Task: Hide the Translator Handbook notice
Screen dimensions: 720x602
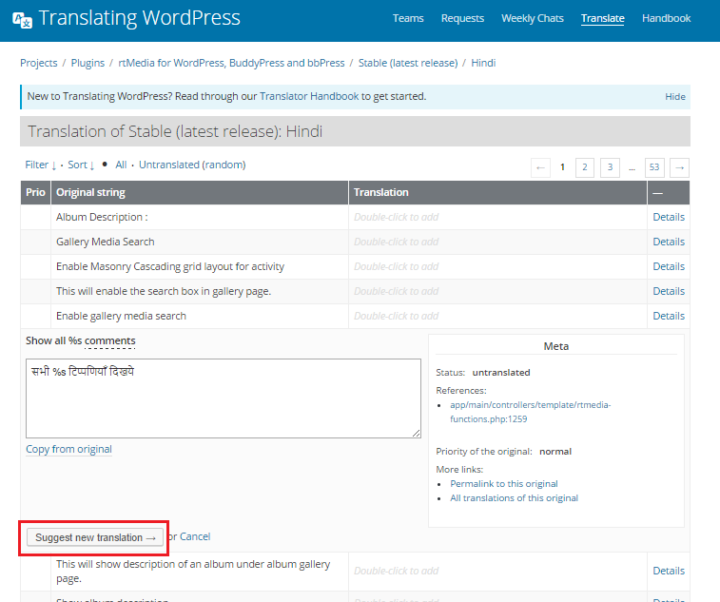Action: tap(675, 97)
